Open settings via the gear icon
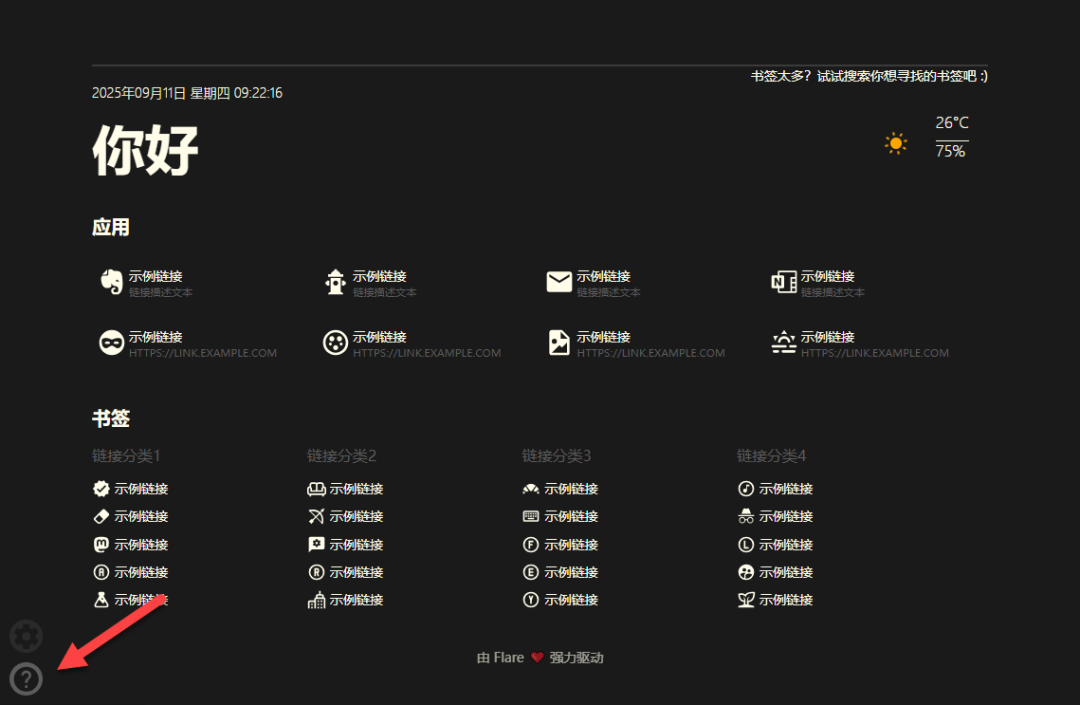Viewport: 1080px width, 705px height. click(26, 636)
